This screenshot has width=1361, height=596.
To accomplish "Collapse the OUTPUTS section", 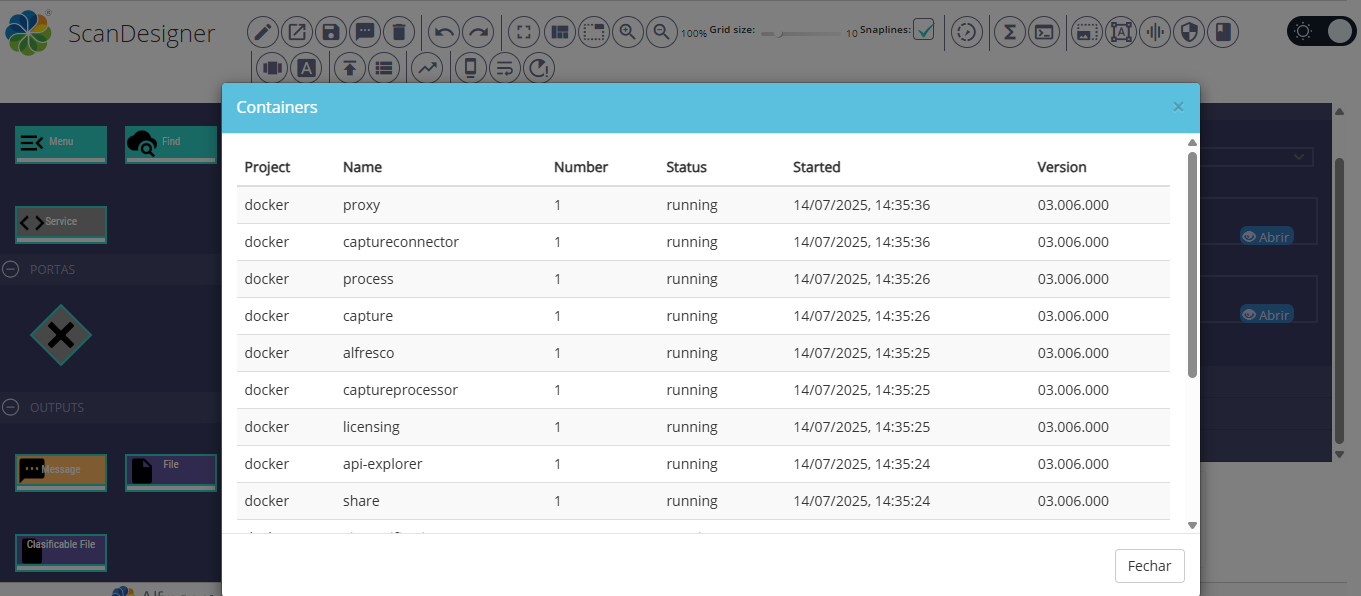I will point(11,407).
